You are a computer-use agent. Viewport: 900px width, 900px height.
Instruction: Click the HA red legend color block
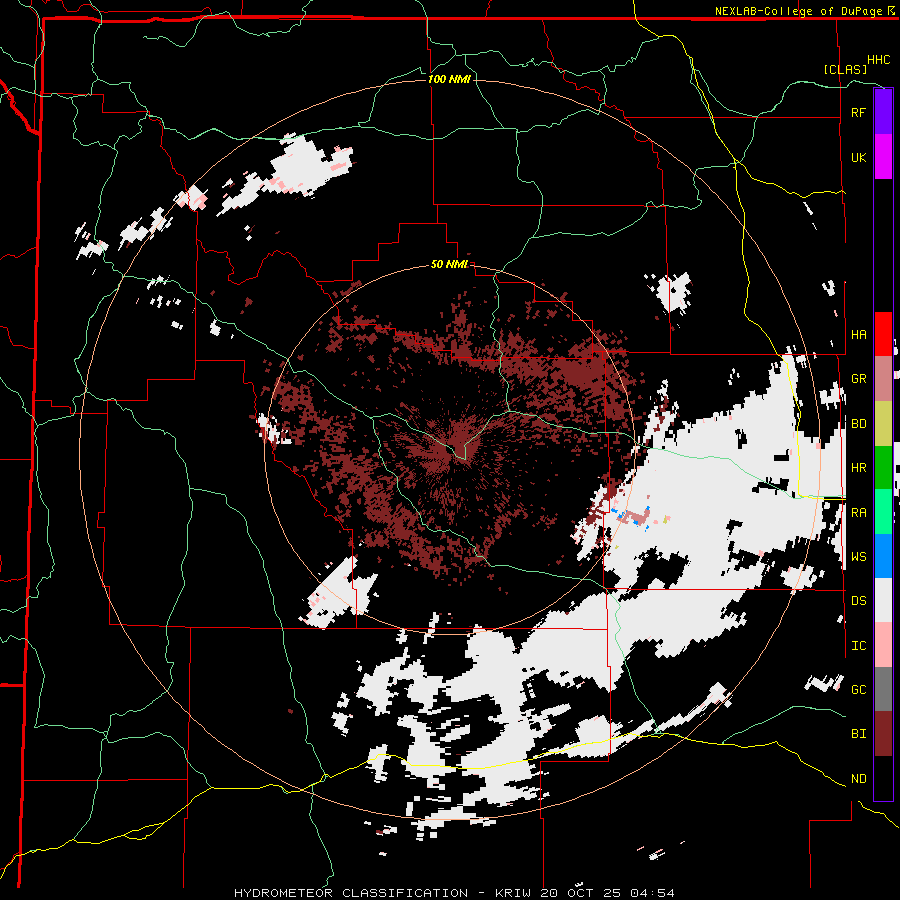point(883,334)
